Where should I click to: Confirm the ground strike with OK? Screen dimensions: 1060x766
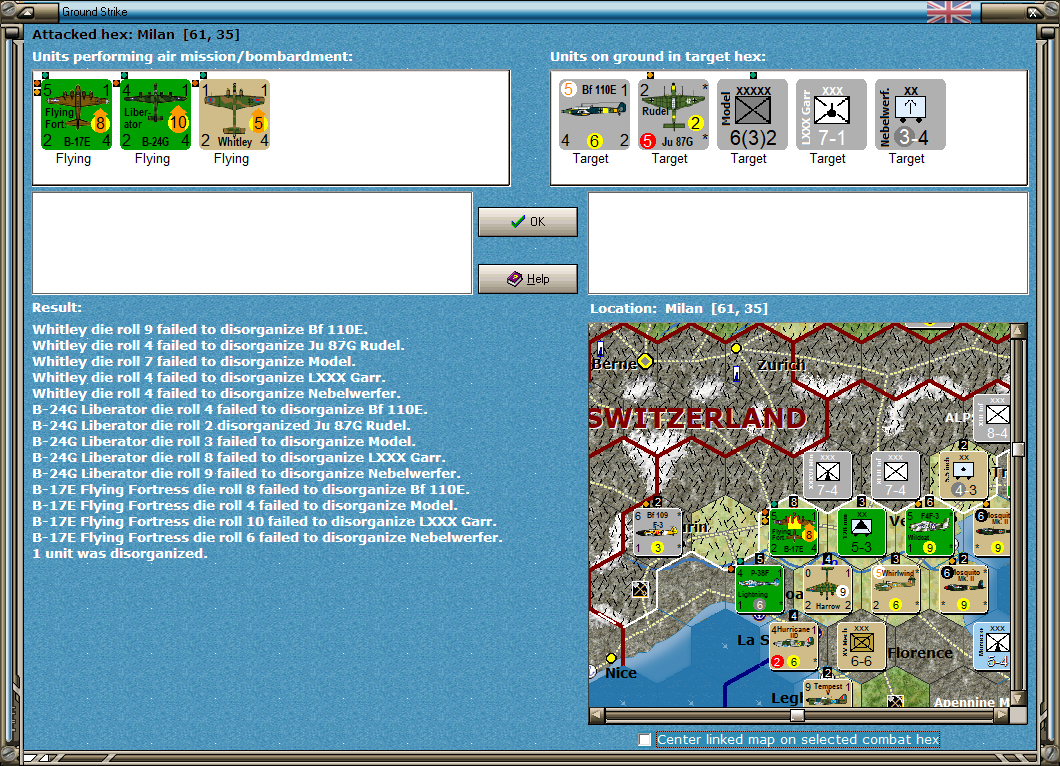pyautogui.click(x=528, y=222)
